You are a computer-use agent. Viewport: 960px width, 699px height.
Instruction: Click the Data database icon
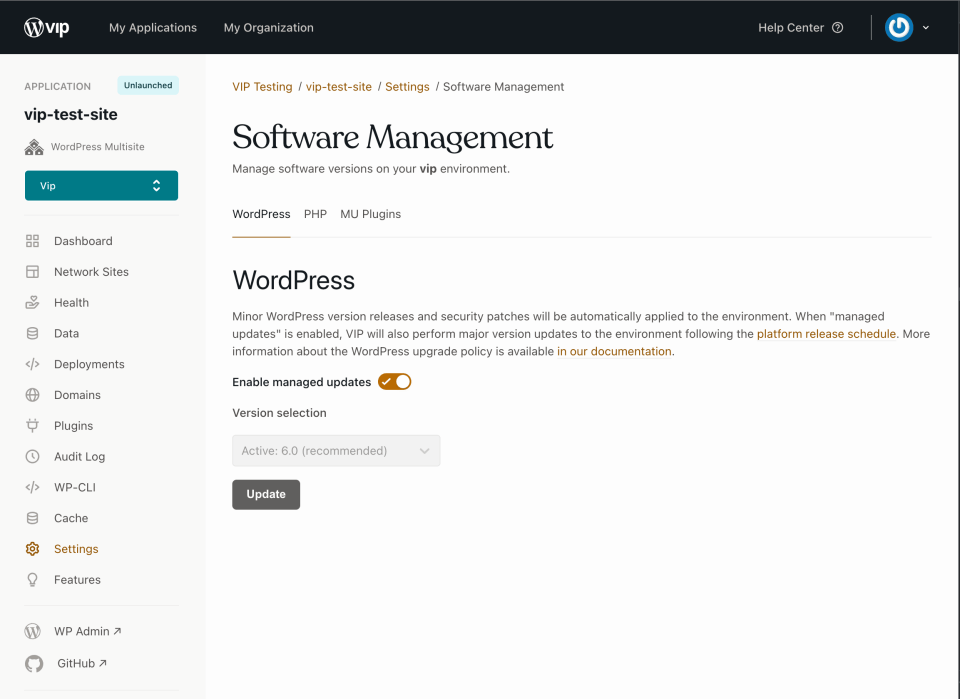(32, 334)
